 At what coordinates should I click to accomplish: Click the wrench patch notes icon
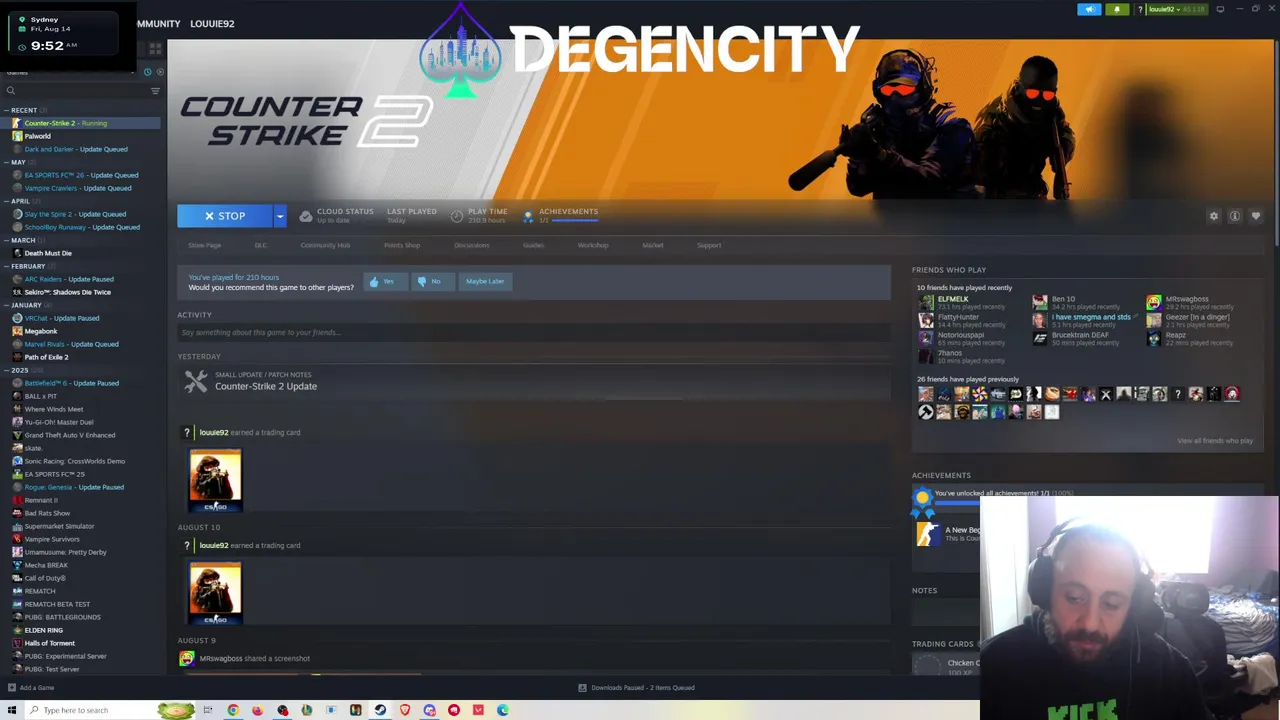196,381
